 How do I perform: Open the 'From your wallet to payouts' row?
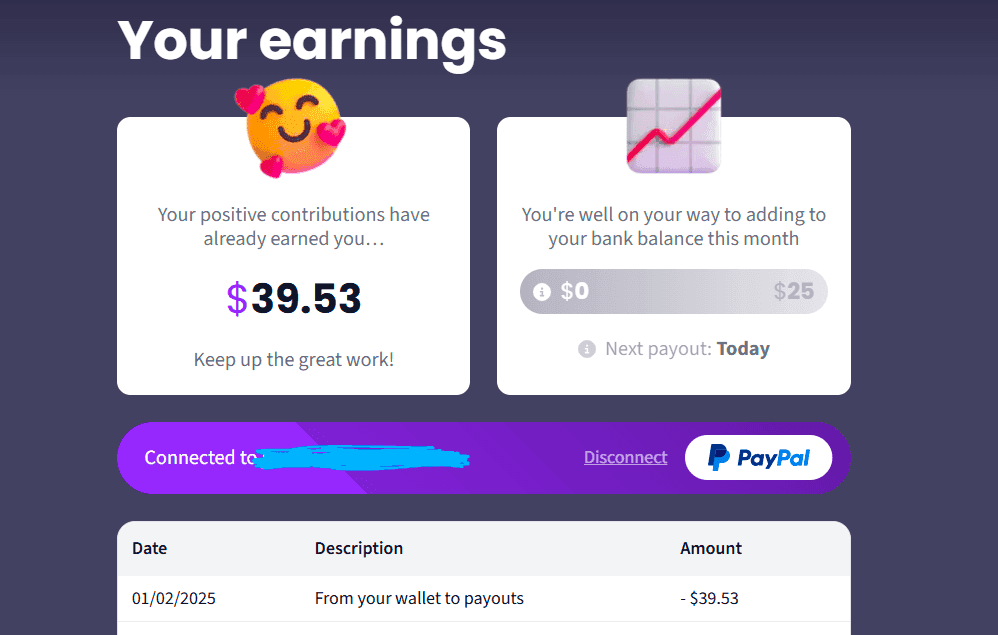(x=419, y=599)
